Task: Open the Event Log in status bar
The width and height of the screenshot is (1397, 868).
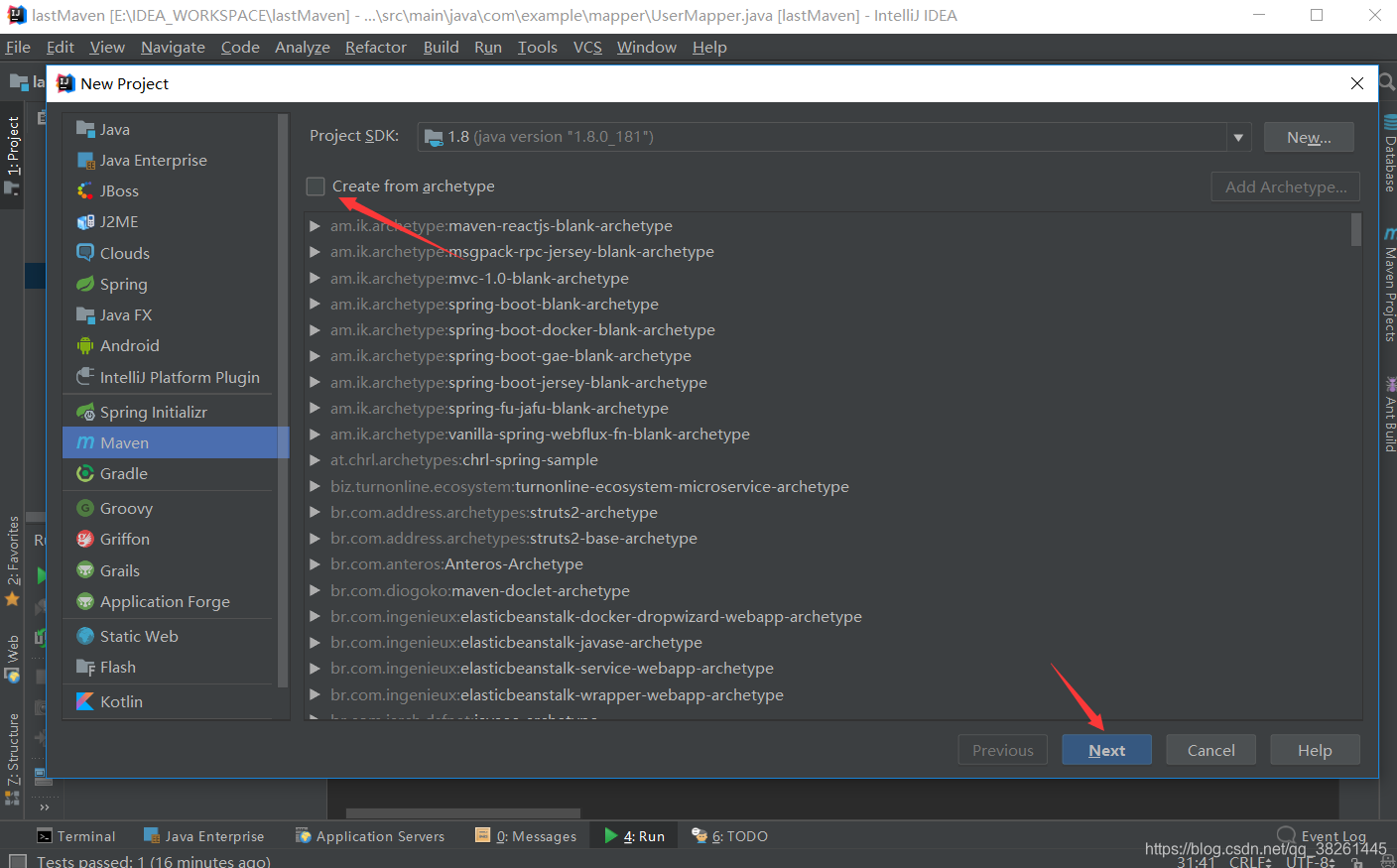Action: point(1322,835)
